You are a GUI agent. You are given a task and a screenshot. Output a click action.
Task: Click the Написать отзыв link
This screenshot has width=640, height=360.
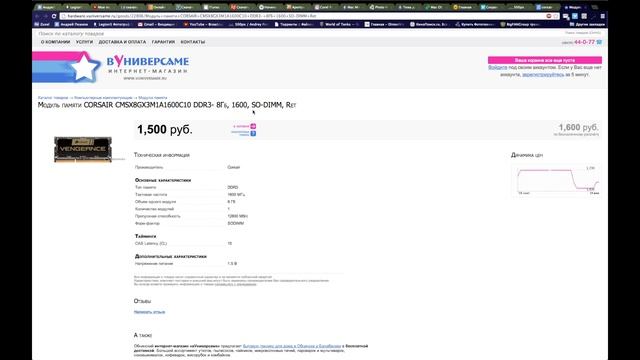(x=149, y=312)
